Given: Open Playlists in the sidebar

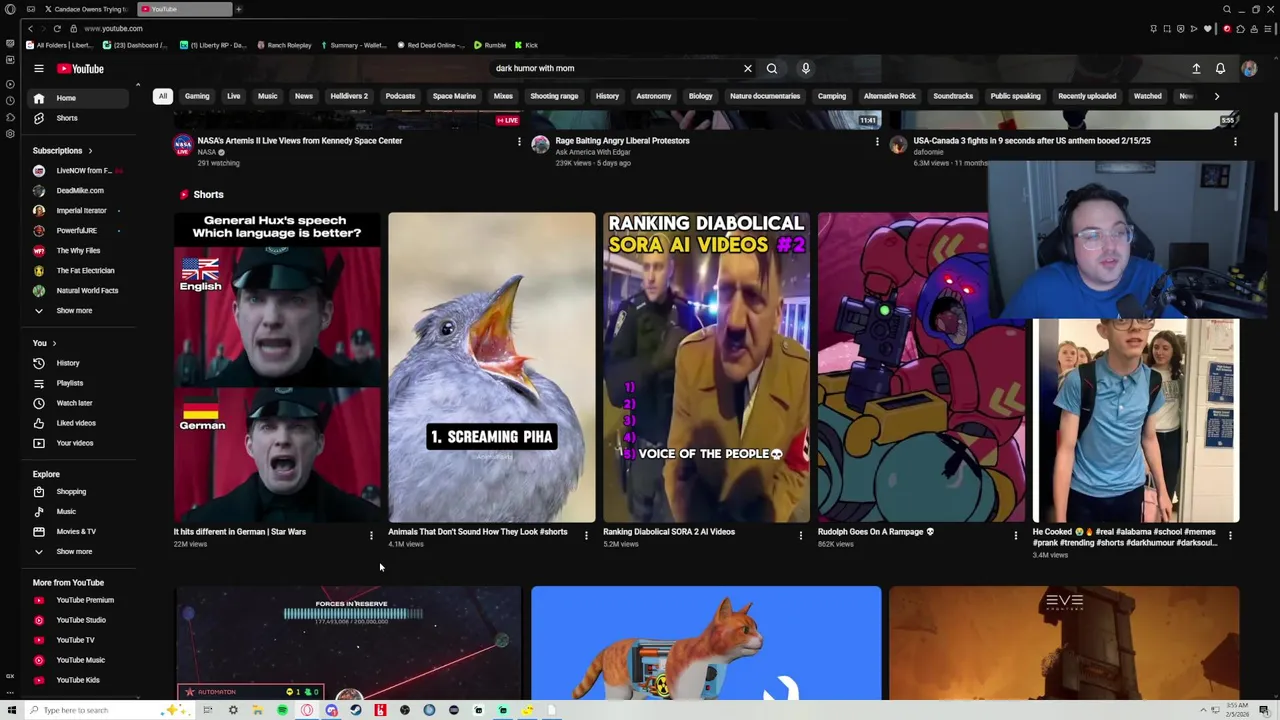Looking at the screenshot, I should (x=78, y=383).
